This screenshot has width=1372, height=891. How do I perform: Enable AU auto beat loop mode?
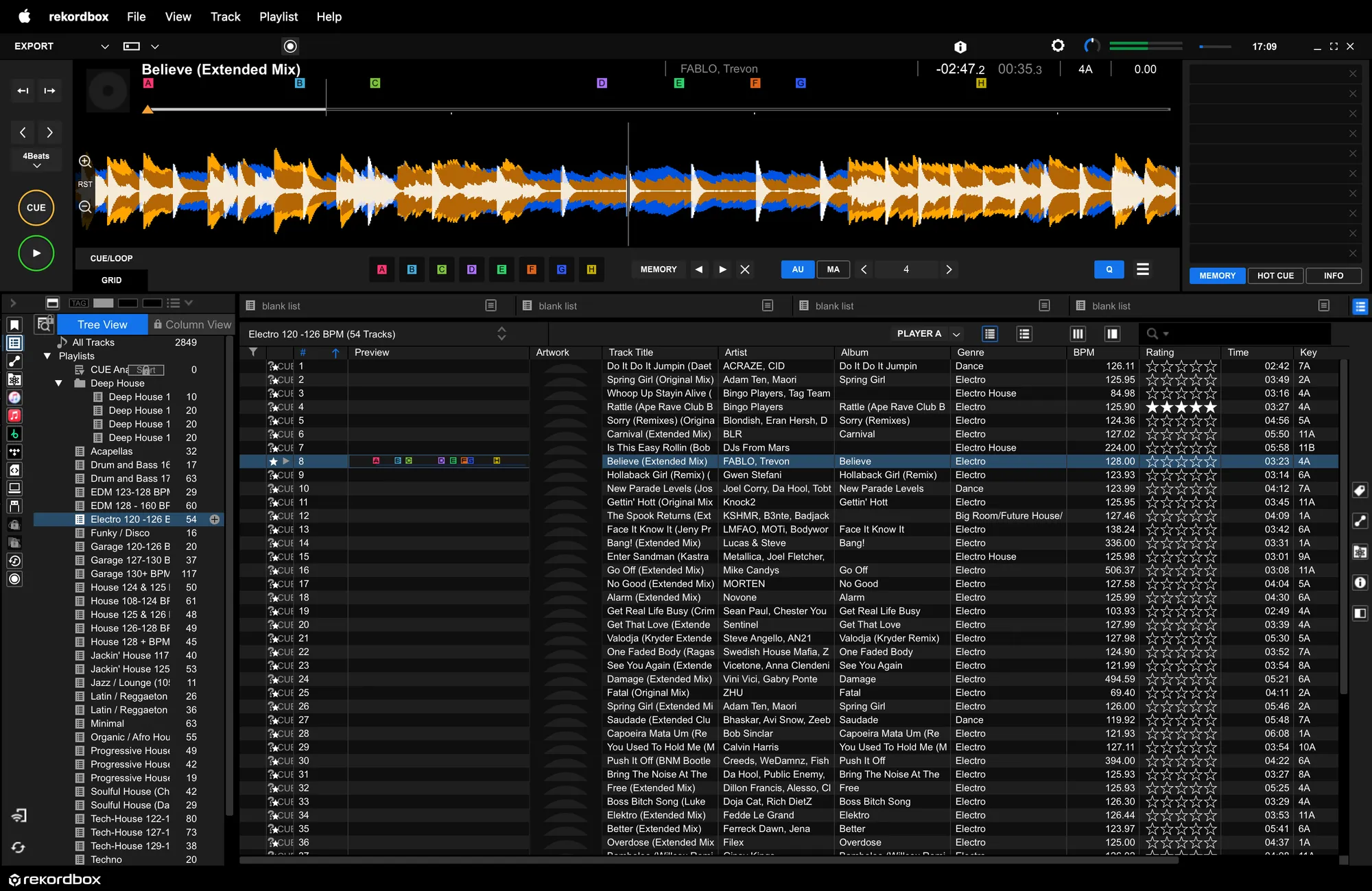pyautogui.click(x=798, y=270)
